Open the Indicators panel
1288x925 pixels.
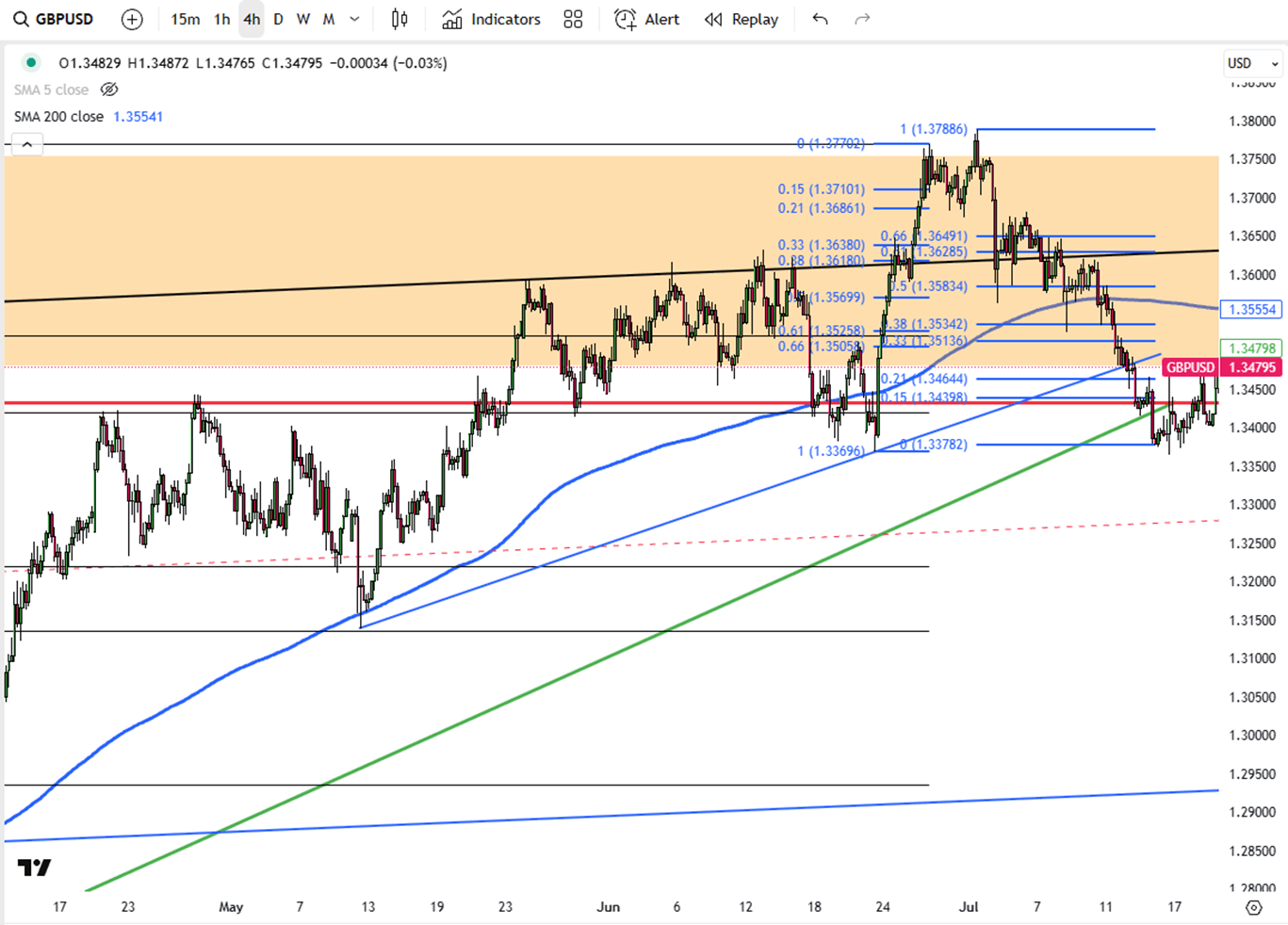[491, 19]
